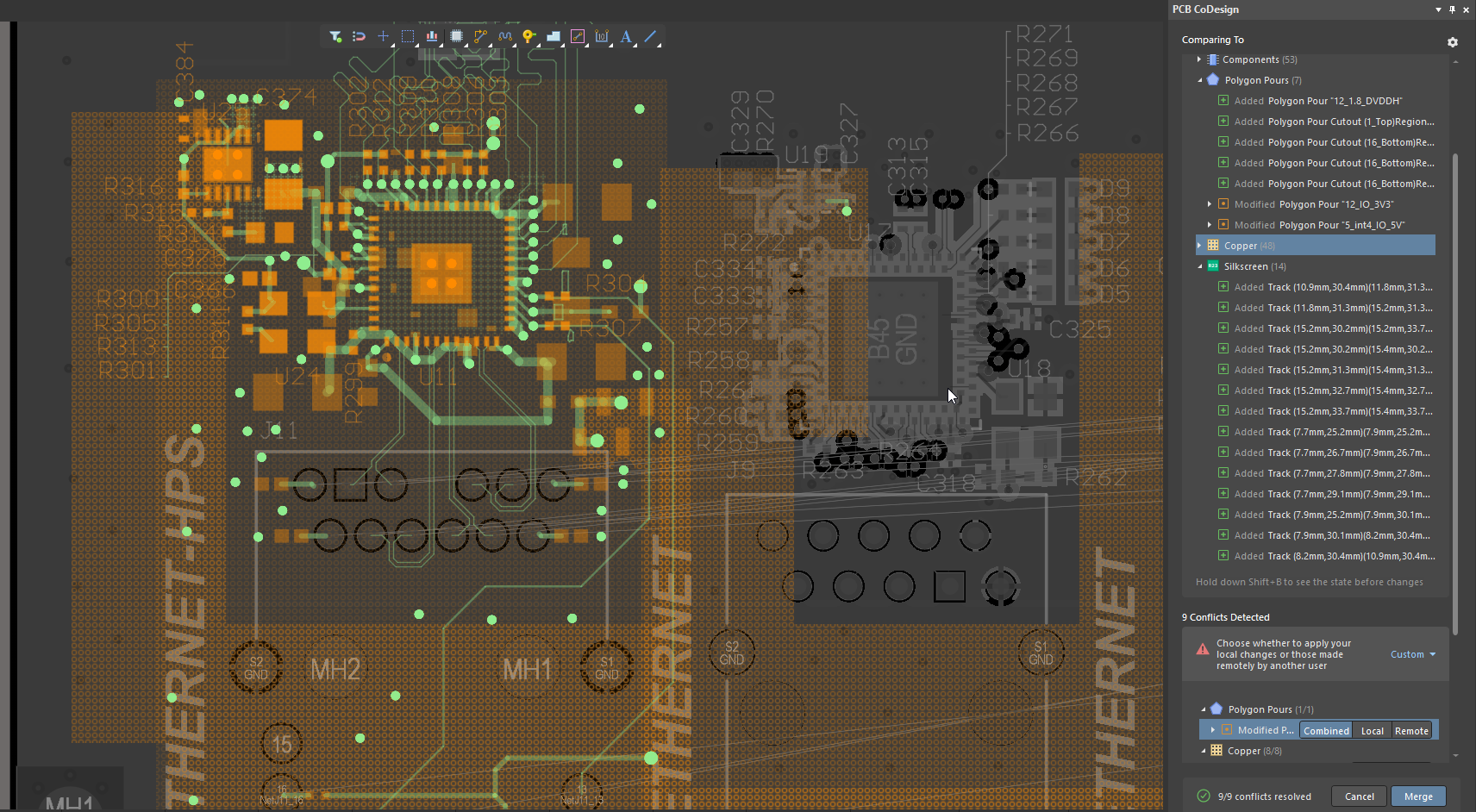Image resolution: width=1476 pixels, height=812 pixels.
Task: Click the Merge button
Action: click(x=1417, y=796)
